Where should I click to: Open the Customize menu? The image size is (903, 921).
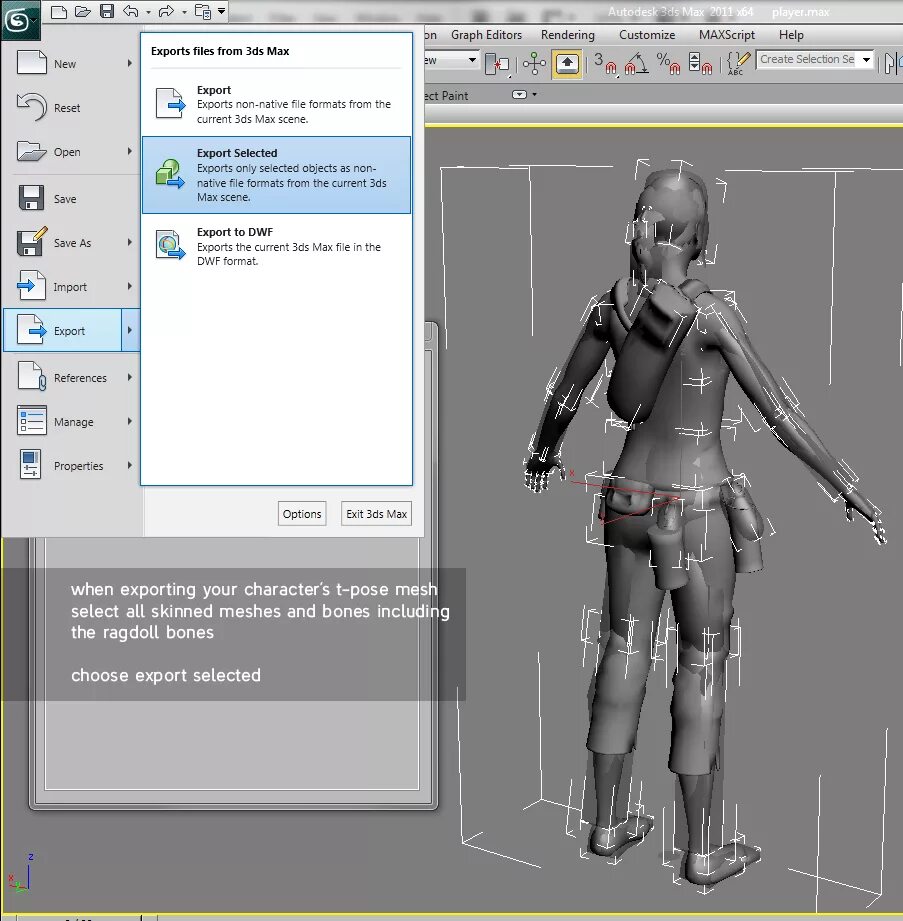pos(647,35)
